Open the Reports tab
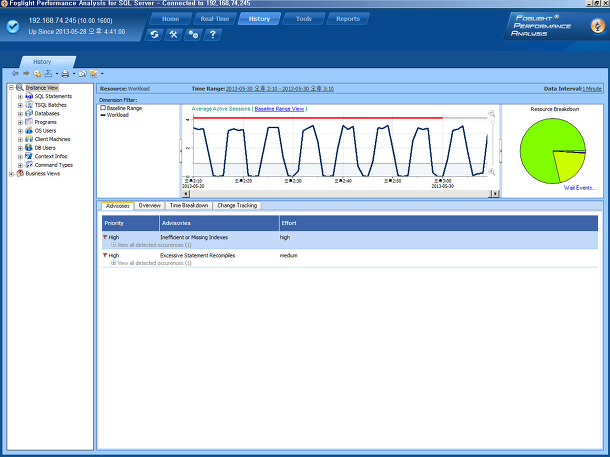The image size is (610, 457). point(348,19)
